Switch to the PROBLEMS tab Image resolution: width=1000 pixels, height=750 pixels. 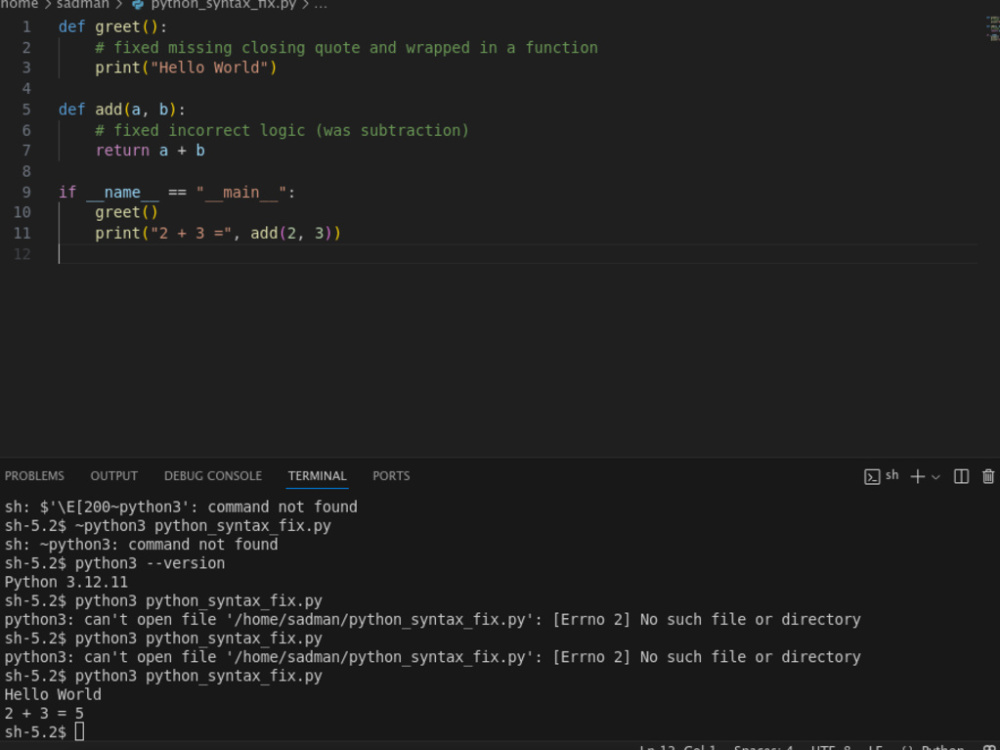pos(34,476)
